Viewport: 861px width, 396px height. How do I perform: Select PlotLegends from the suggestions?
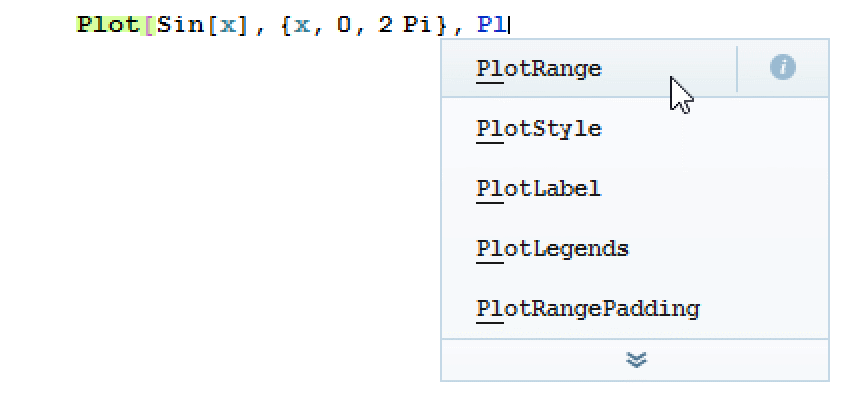[x=635, y=248]
